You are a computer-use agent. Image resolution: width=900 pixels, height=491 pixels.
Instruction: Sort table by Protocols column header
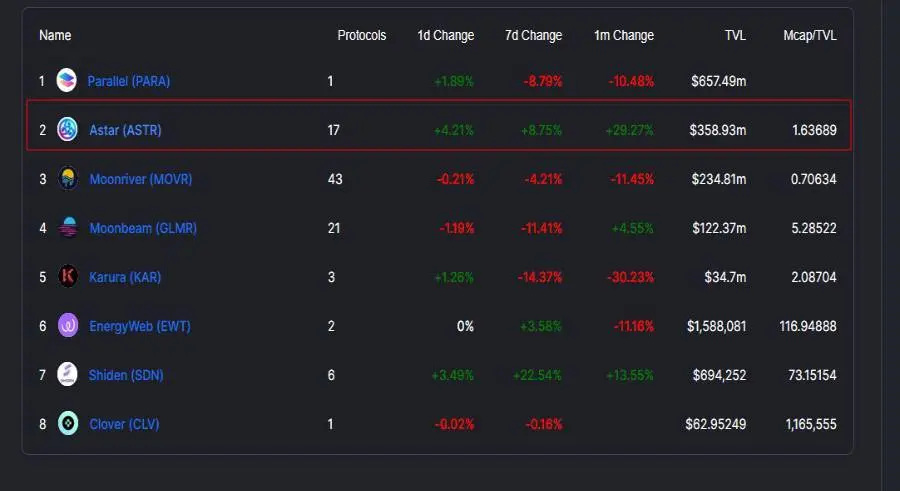362,35
